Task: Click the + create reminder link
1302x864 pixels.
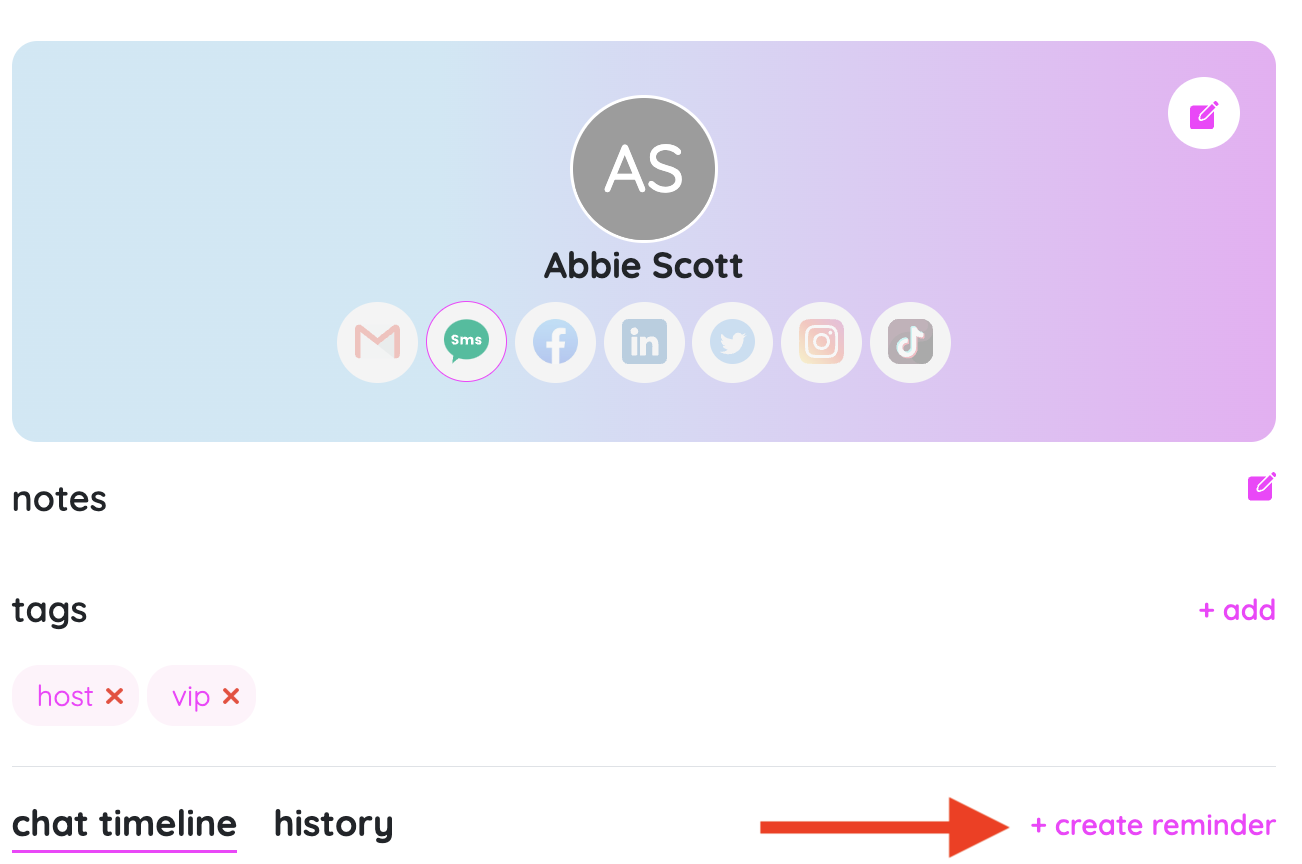Action: (x=1153, y=825)
